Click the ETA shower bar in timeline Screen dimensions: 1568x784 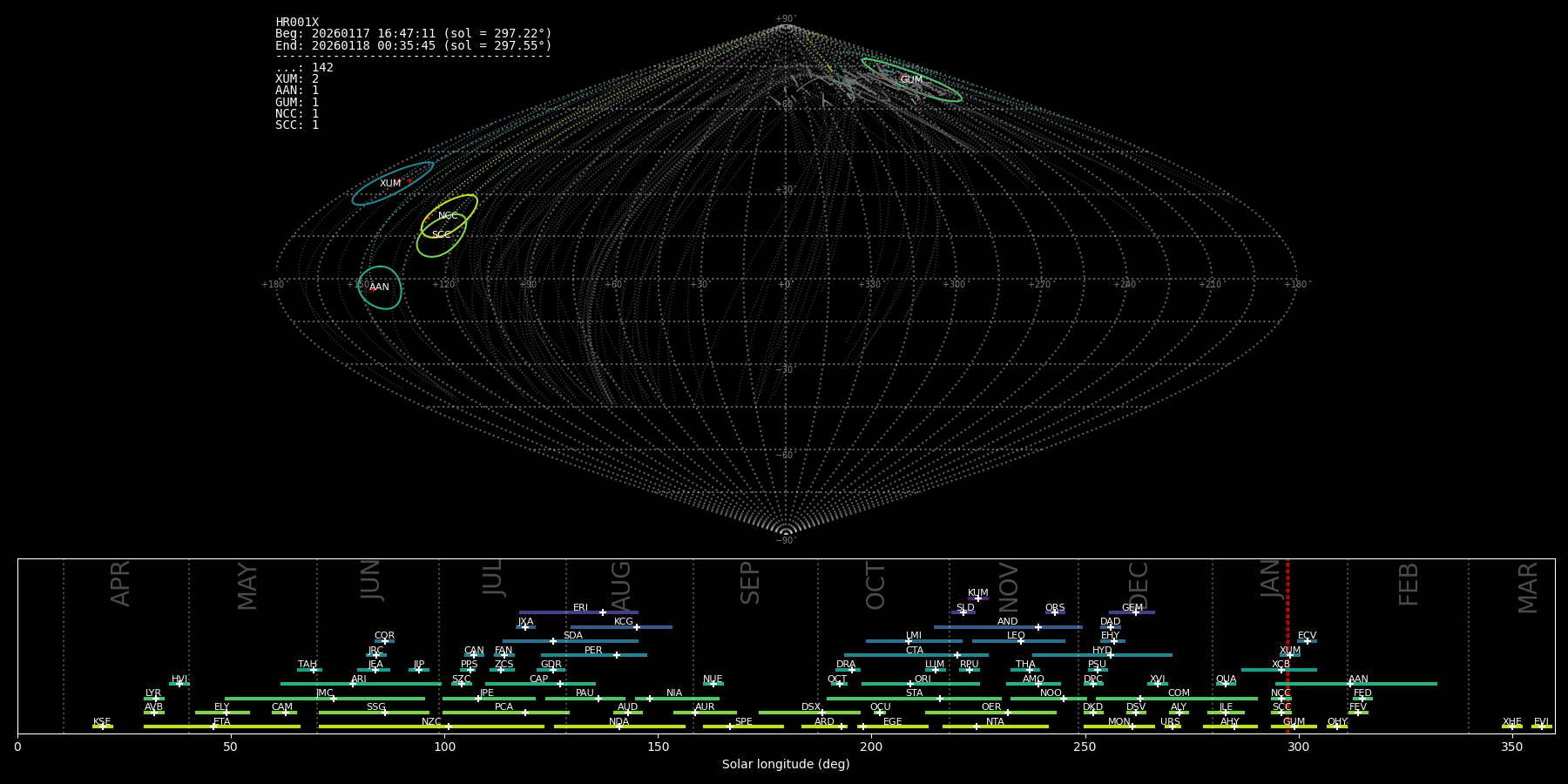(222, 727)
